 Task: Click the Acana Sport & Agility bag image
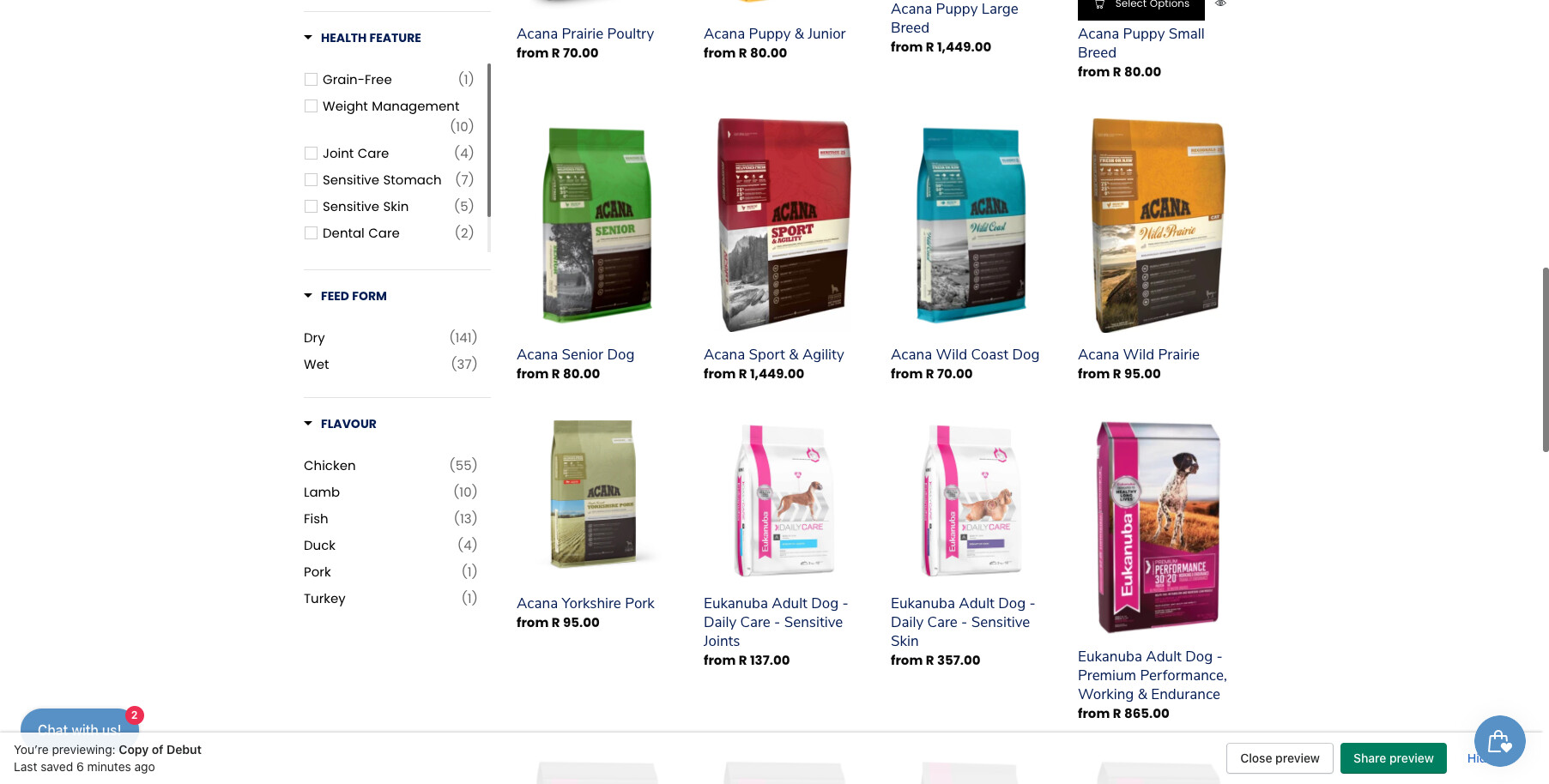784,225
